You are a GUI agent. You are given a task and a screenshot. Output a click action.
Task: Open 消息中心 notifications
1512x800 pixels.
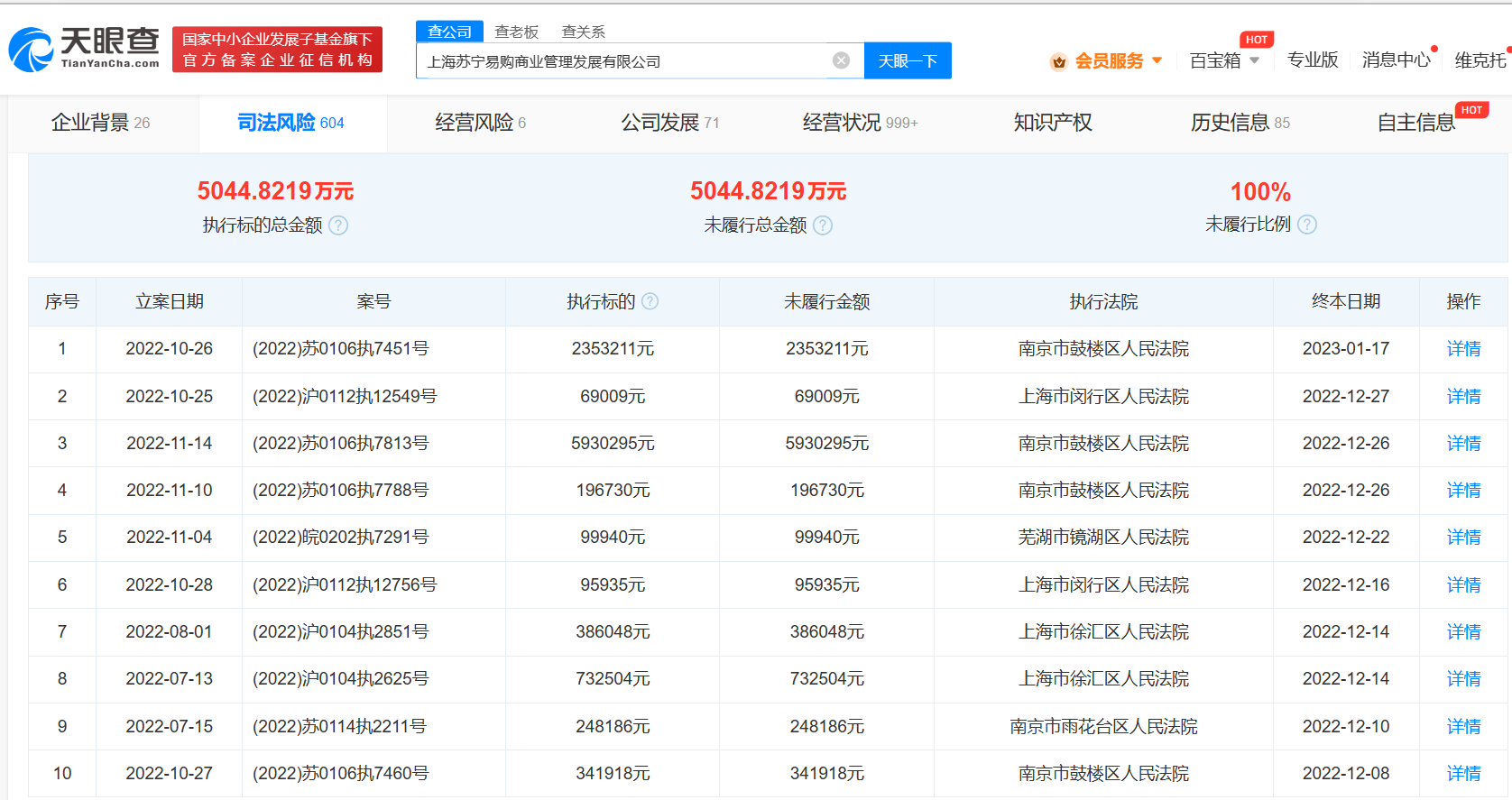coord(1396,60)
